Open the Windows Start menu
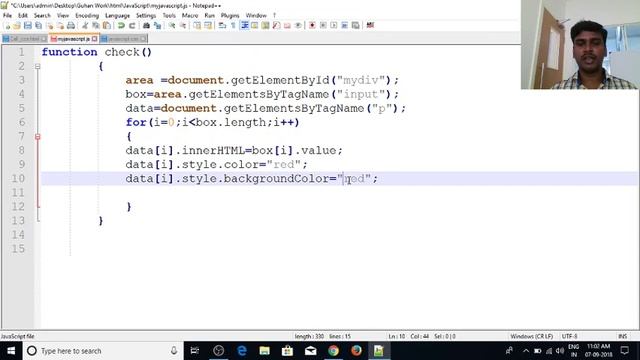 tap(11, 351)
